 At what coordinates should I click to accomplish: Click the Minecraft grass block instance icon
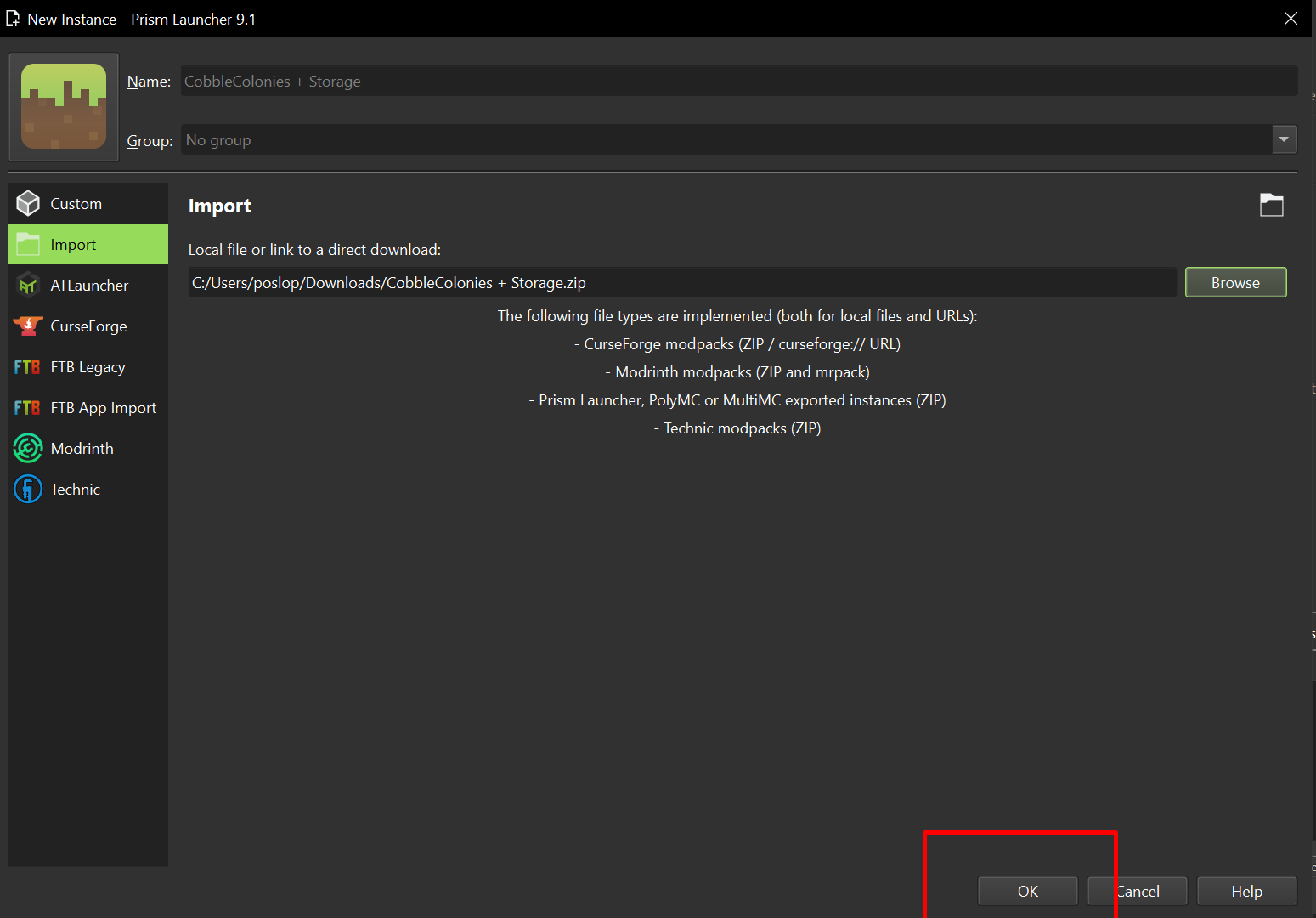(x=64, y=107)
